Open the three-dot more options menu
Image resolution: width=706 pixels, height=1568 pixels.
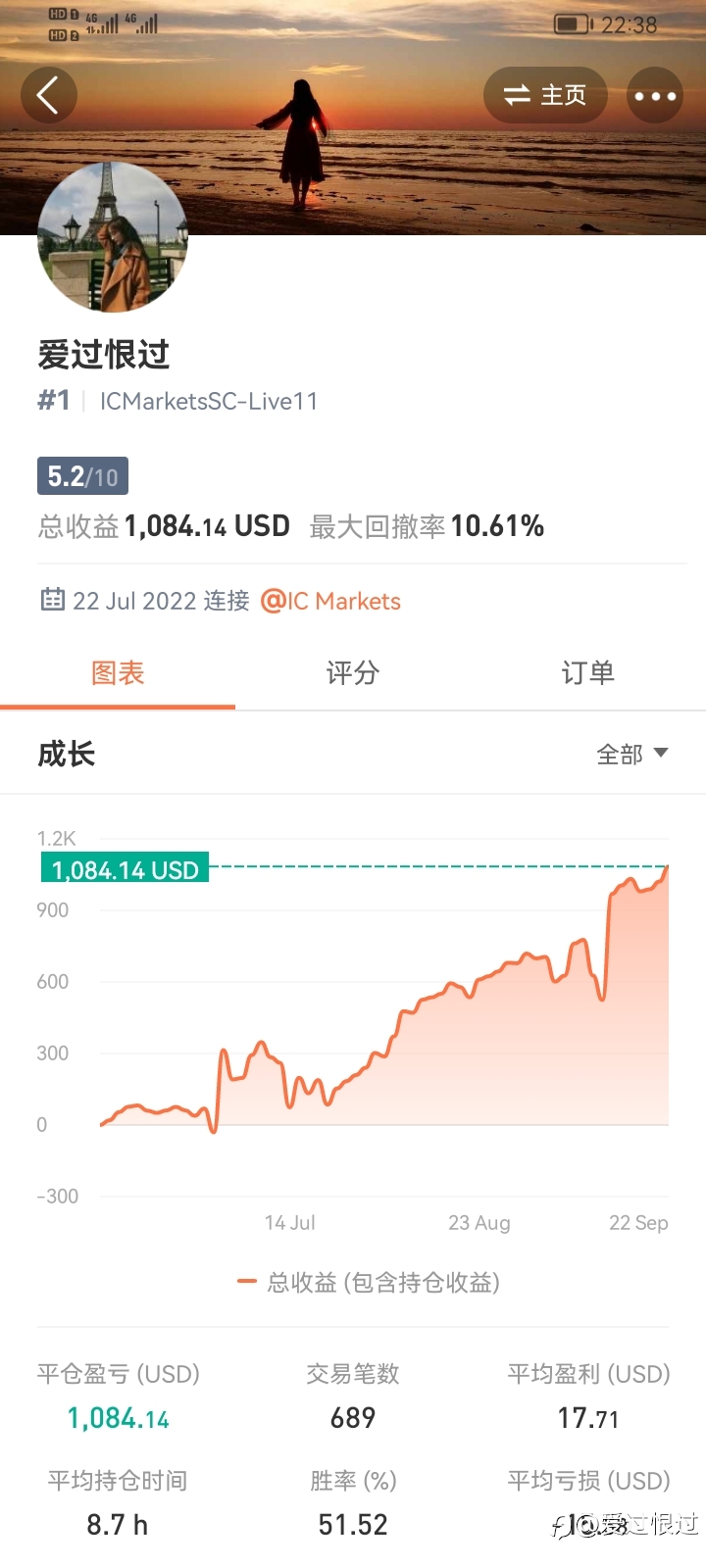[x=655, y=95]
